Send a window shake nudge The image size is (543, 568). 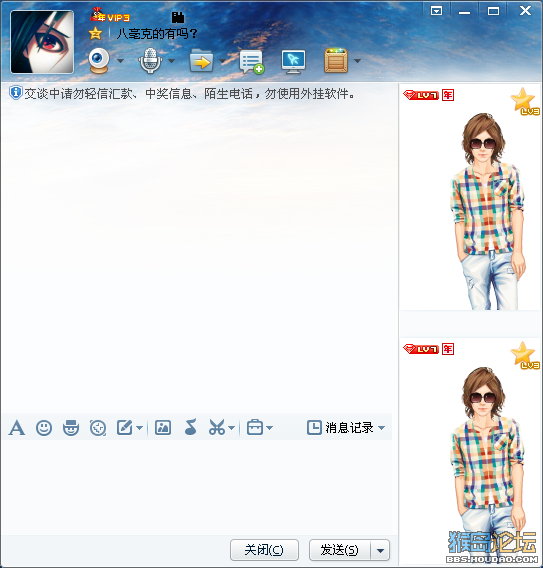[98, 428]
